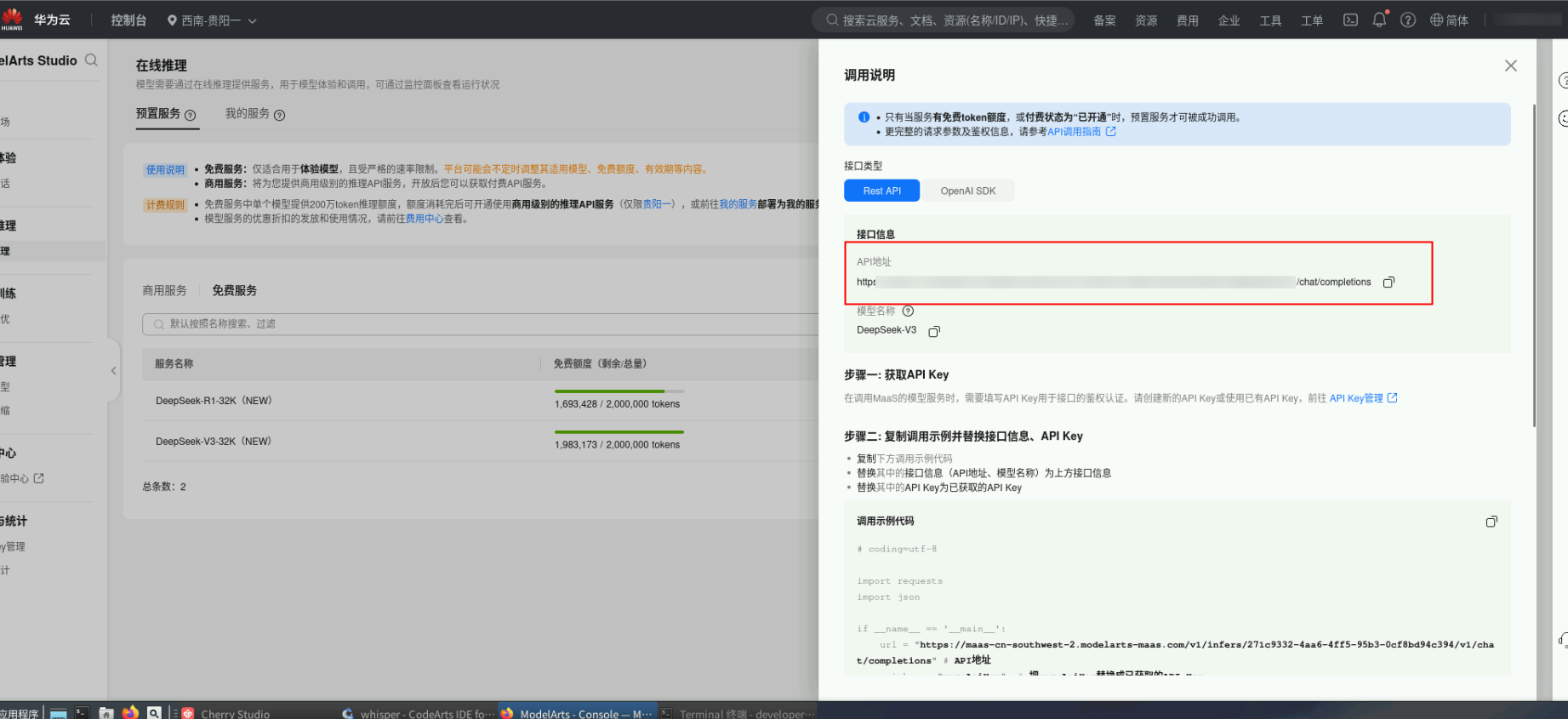This screenshot has width=1568, height=719.
Task: Search within ModelArts Studio sidebar
Action: coord(91,60)
